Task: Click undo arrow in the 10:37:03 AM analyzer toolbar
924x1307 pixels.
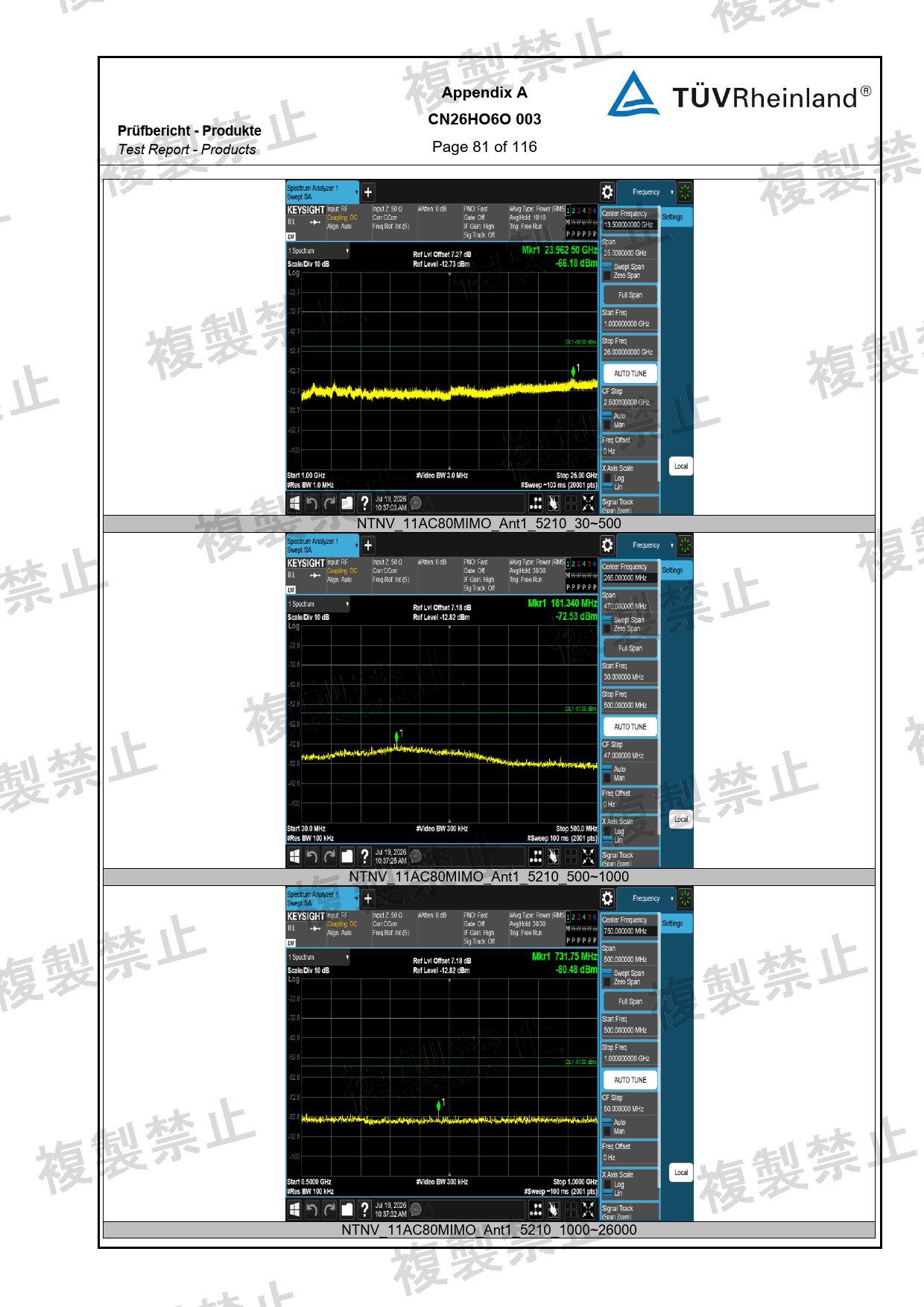Action: click(x=312, y=504)
